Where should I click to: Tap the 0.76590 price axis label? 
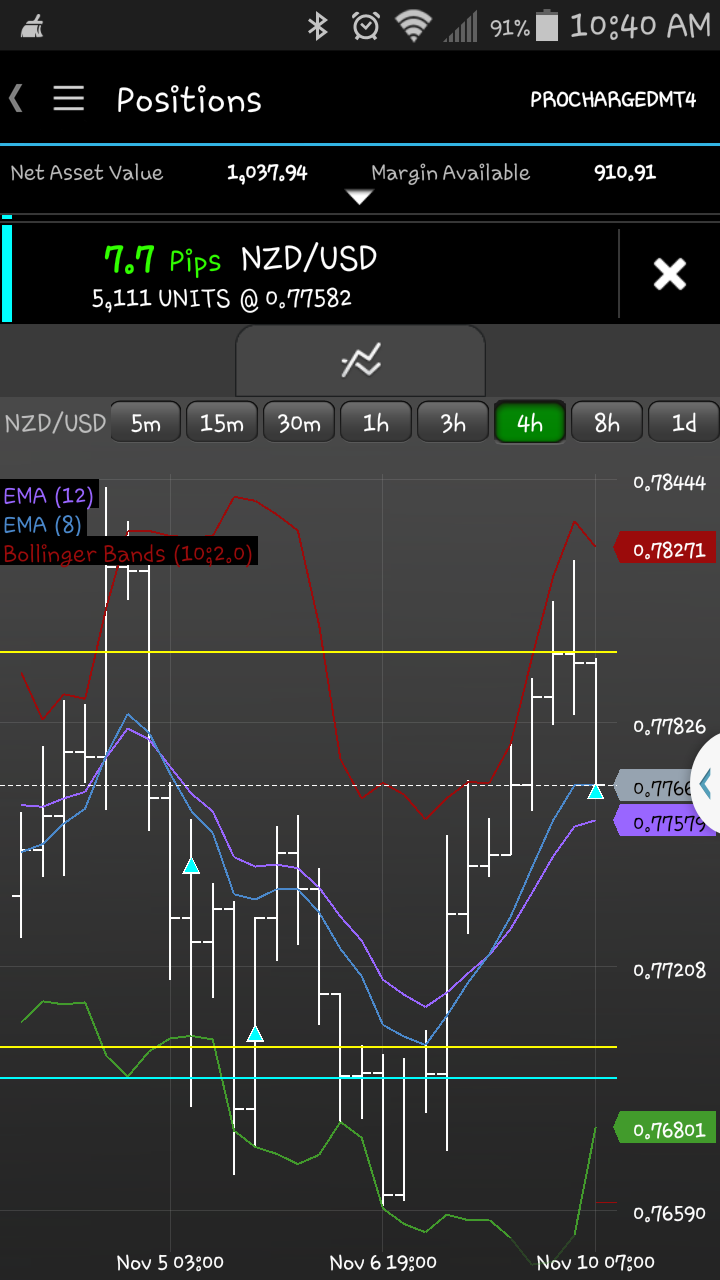(669, 1213)
